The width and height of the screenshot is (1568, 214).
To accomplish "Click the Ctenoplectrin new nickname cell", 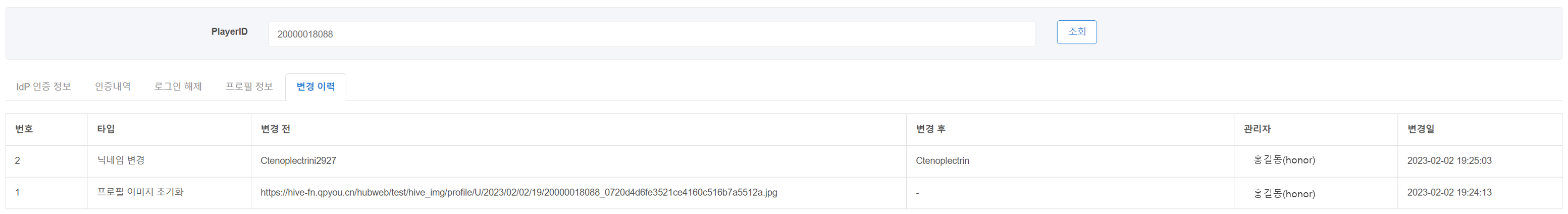I will 942,161.
